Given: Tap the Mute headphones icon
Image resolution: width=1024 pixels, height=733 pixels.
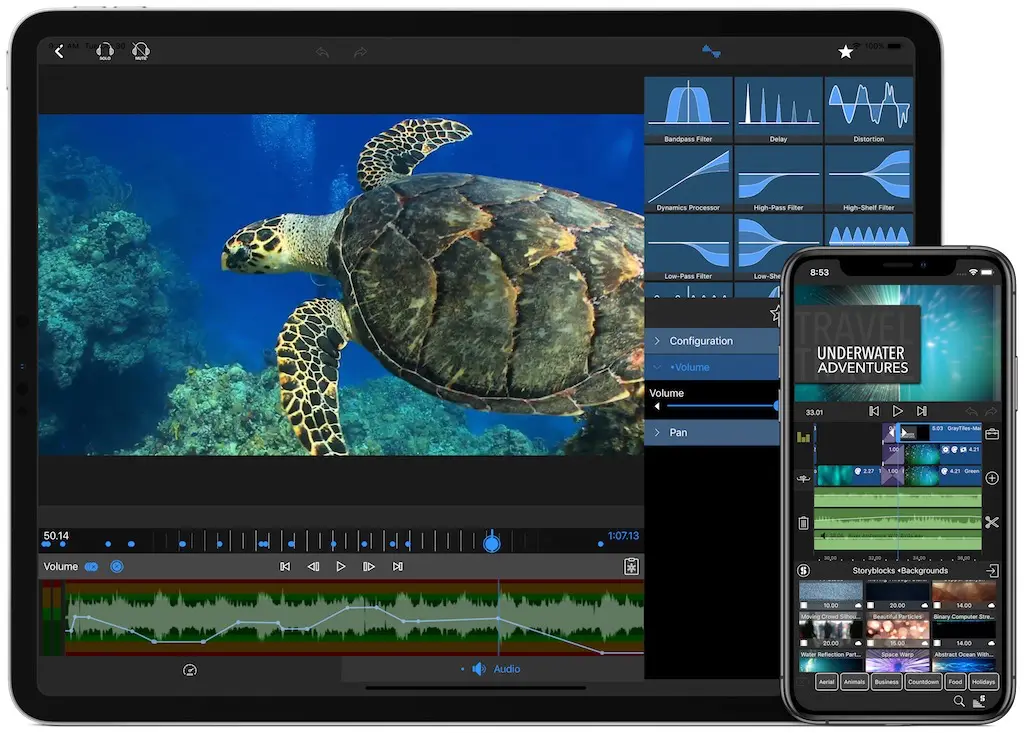Looking at the screenshot, I should click(141, 51).
